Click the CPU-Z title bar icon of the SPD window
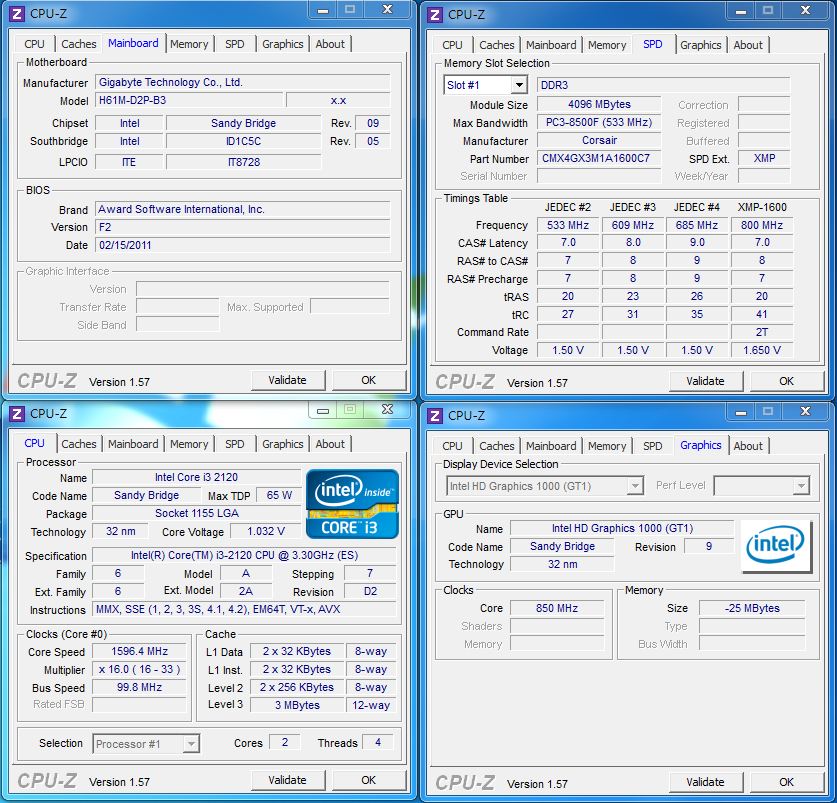Image resolution: width=837 pixels, height=803 pixels. (x=435, y=15)
